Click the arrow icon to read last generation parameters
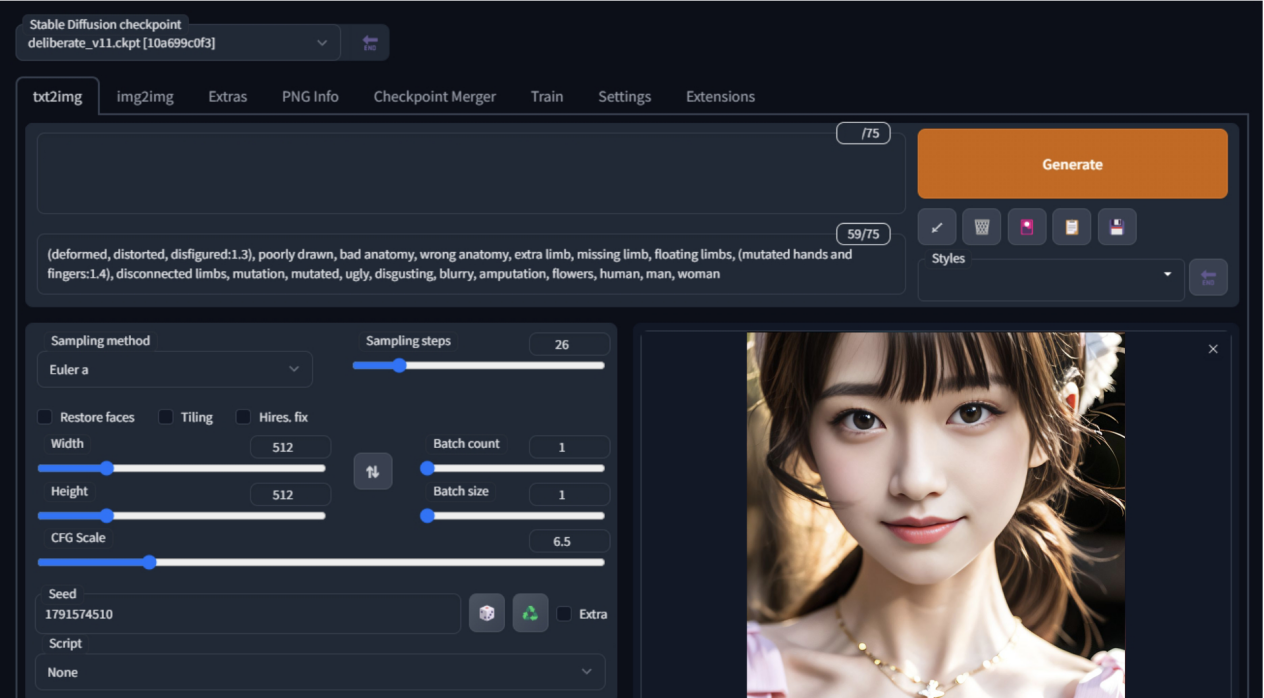 [937, 227]
